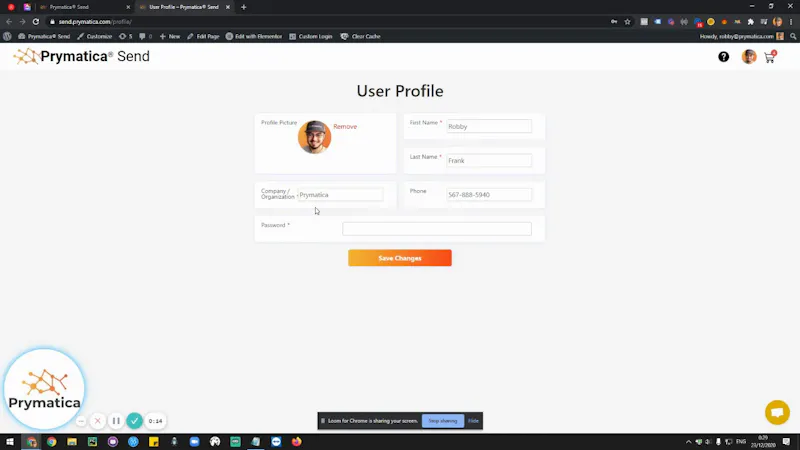Pause the Loom recording

click(x=116, y=421)
